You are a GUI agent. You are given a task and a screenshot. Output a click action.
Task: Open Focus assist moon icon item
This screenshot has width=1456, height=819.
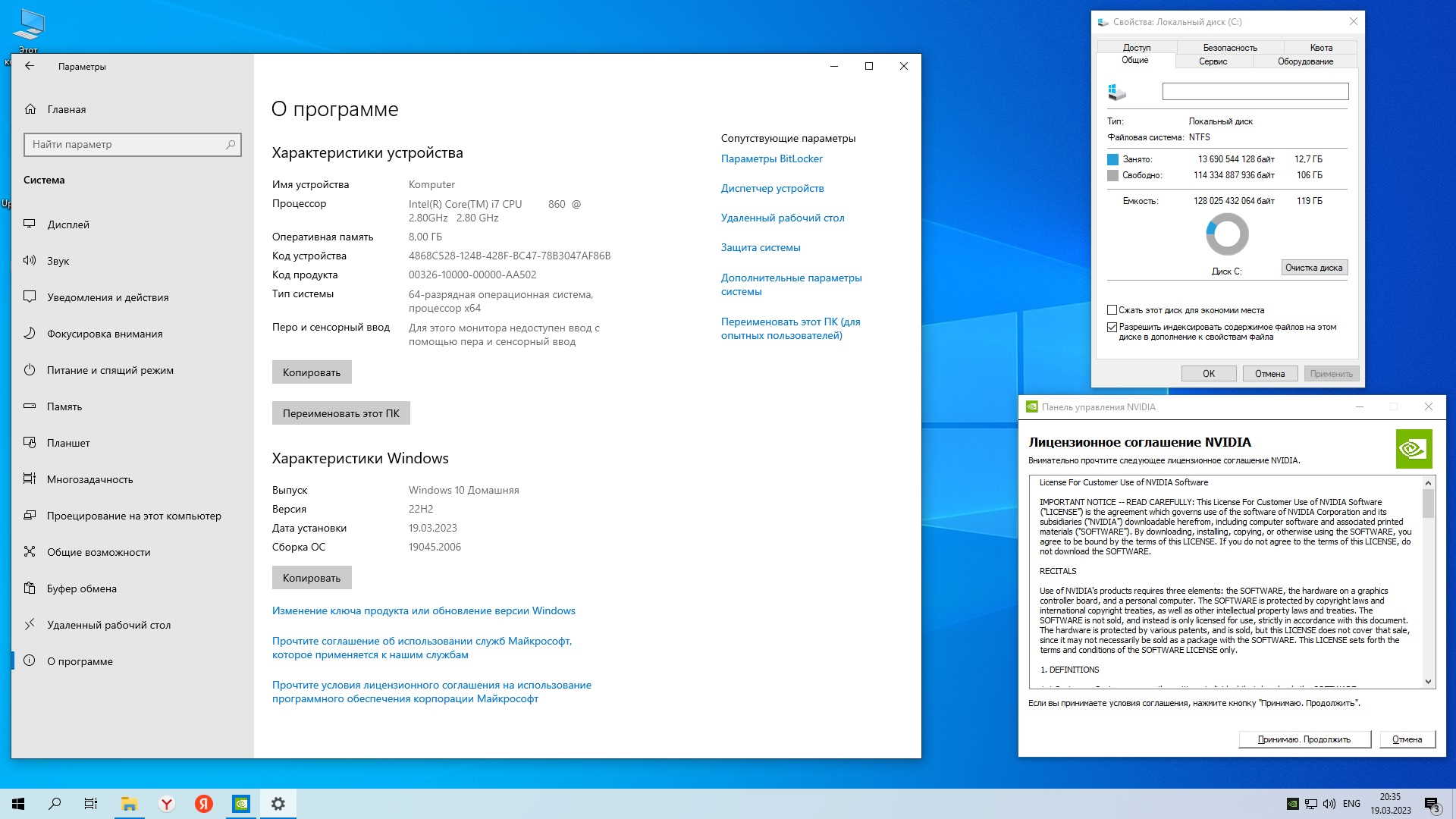pyautogui.click(x=30, y=333)
